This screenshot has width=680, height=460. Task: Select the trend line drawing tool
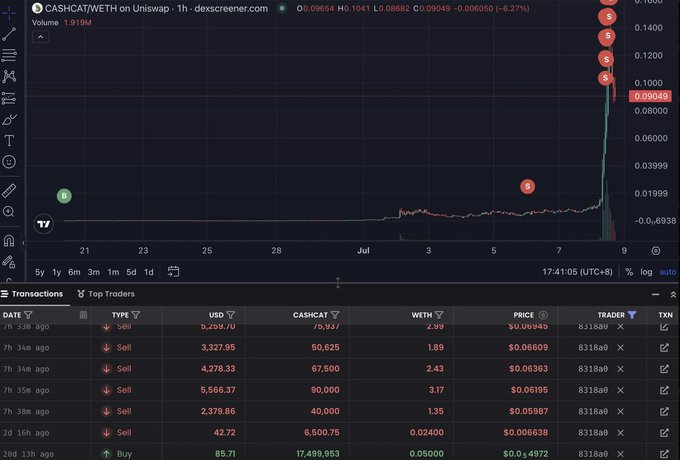(x=9, y=34)
